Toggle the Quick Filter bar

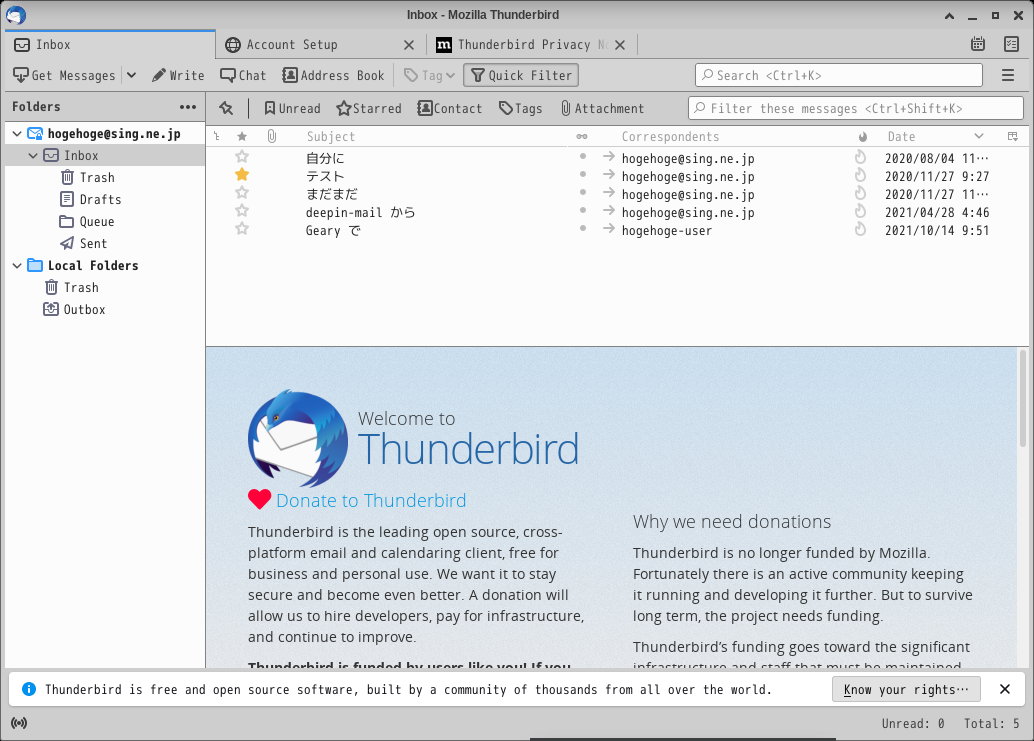click(521, 75)
